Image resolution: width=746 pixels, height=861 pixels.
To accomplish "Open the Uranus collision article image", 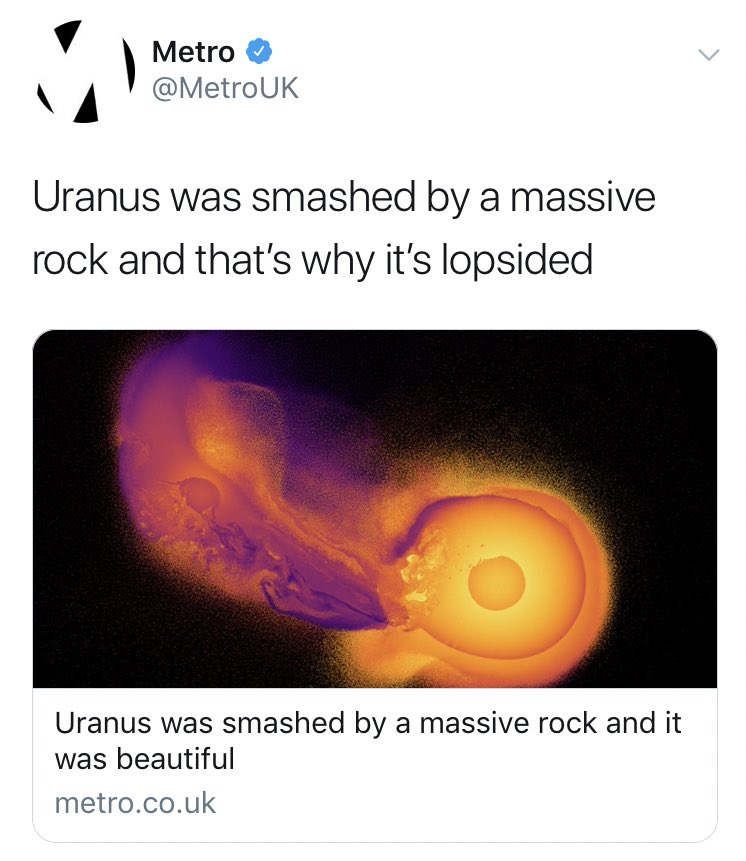I will tap(375, 508).
